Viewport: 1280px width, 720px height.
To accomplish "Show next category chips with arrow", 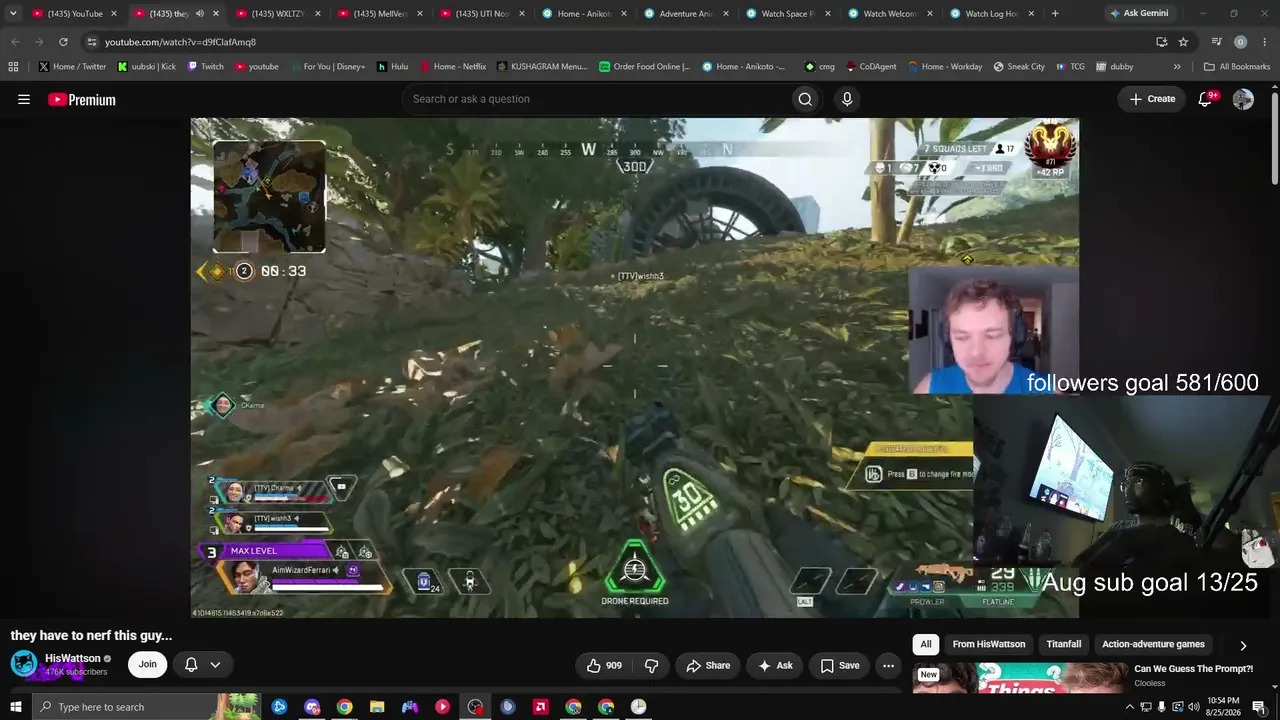I will [1243, 645].
